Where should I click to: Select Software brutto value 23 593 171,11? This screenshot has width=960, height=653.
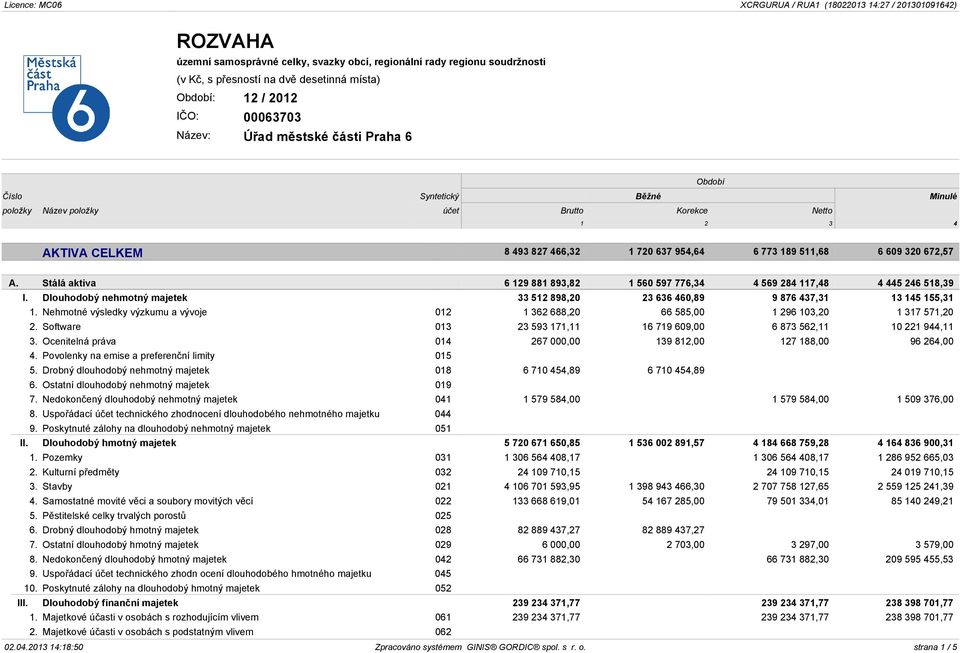(549, 327)
